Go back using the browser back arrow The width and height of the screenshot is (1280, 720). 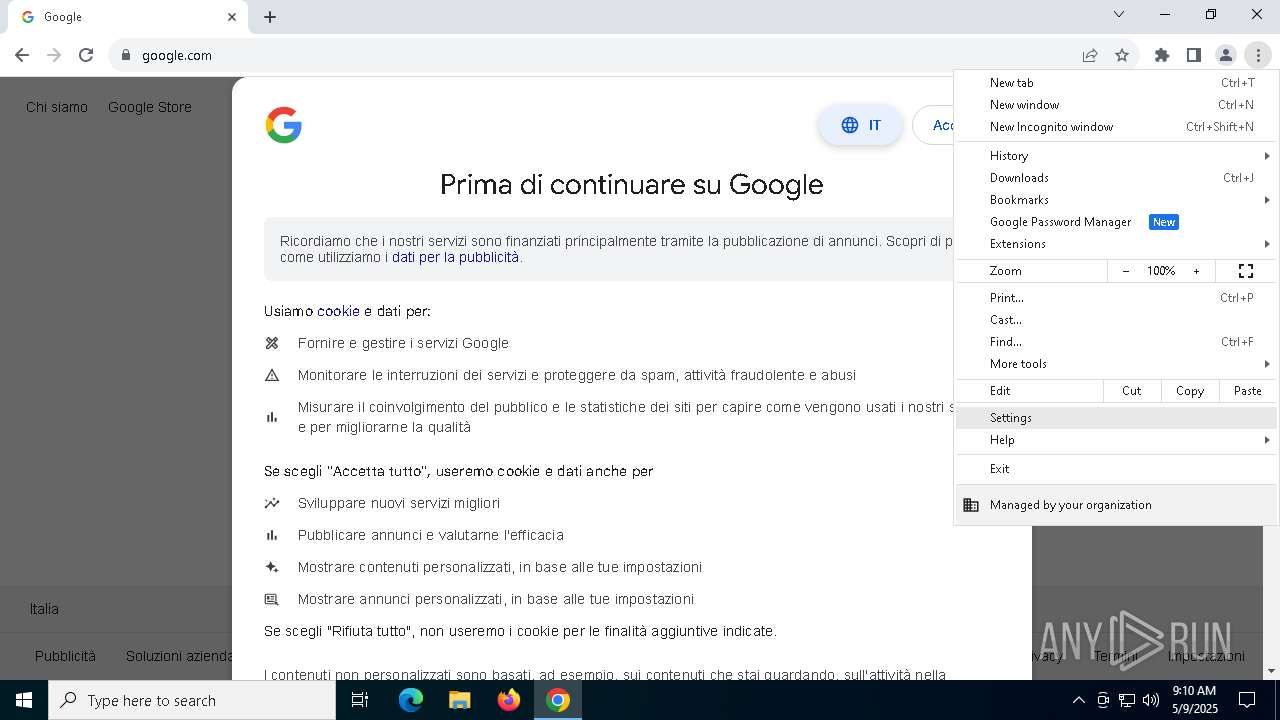[22, 55]
